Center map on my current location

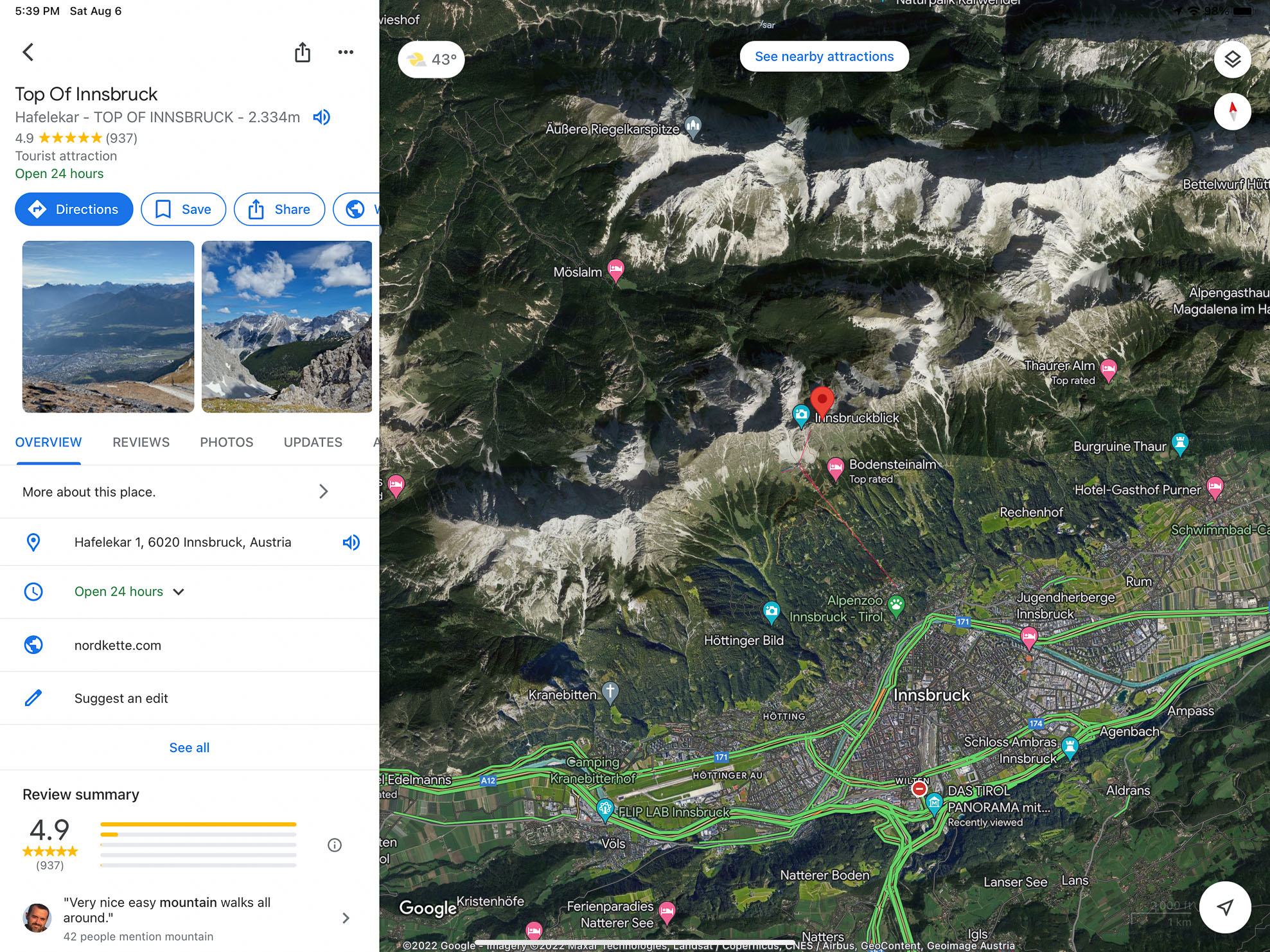(1225, 907)
